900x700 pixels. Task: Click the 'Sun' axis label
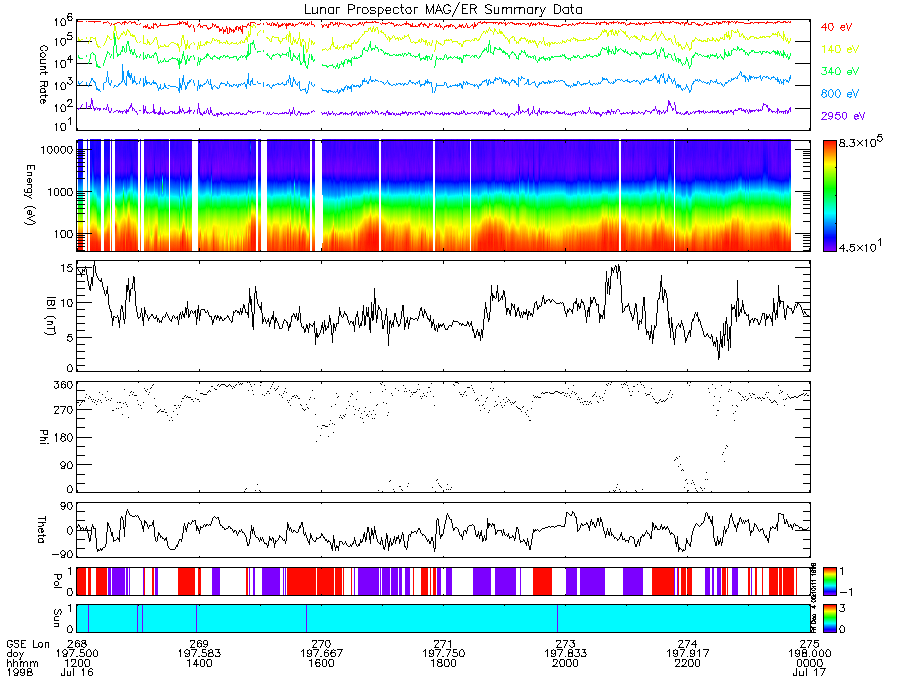coord(57,618)
